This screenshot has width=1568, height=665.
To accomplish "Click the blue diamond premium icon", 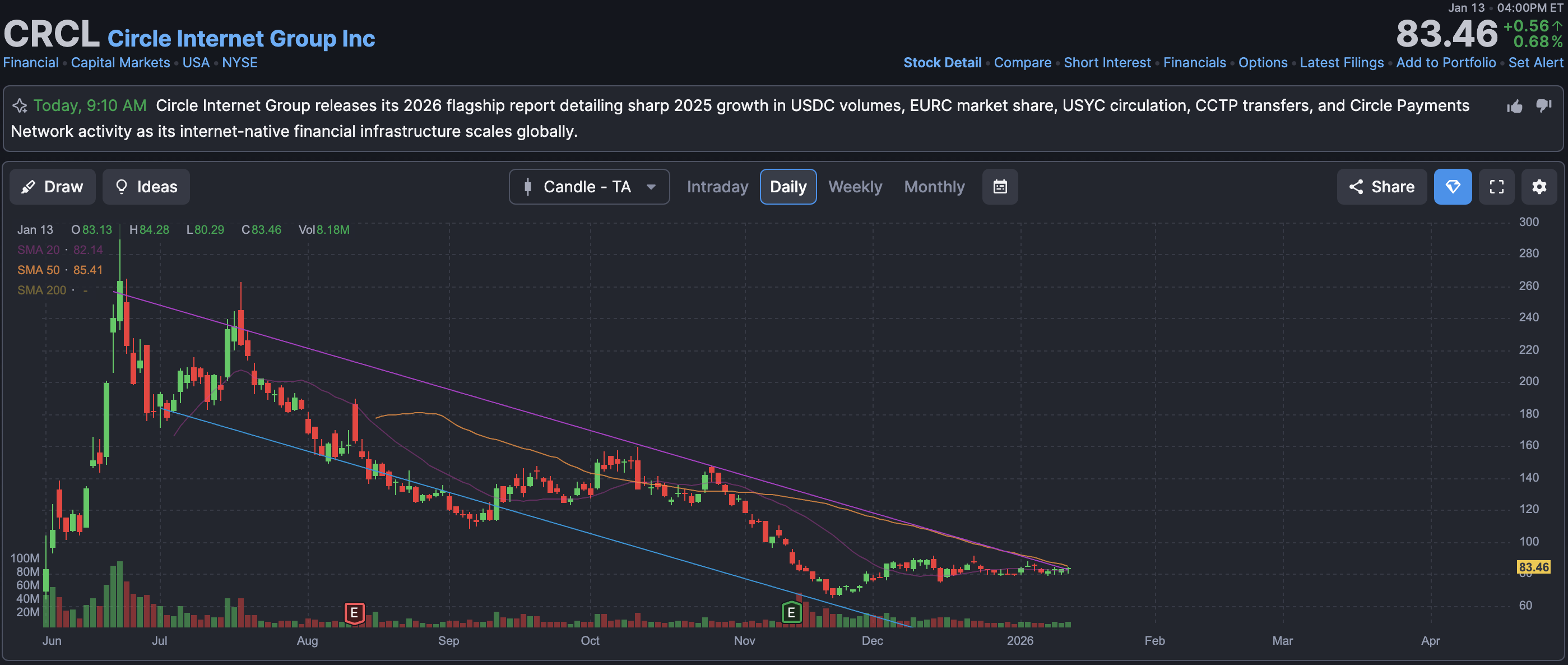I will click(1453, 187).
